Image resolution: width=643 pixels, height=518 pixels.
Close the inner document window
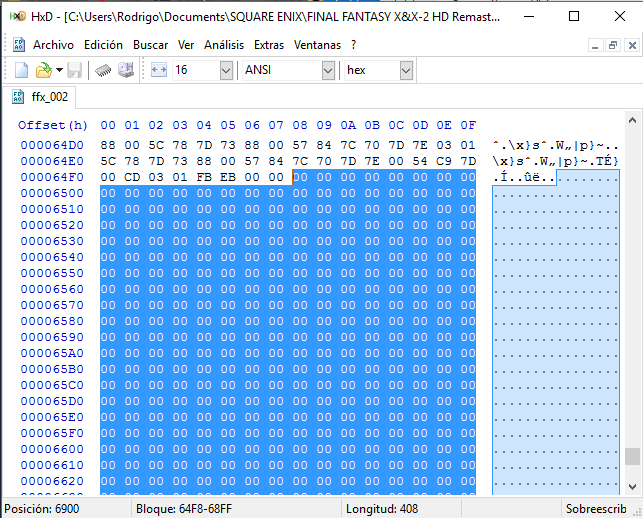(632, 45)
